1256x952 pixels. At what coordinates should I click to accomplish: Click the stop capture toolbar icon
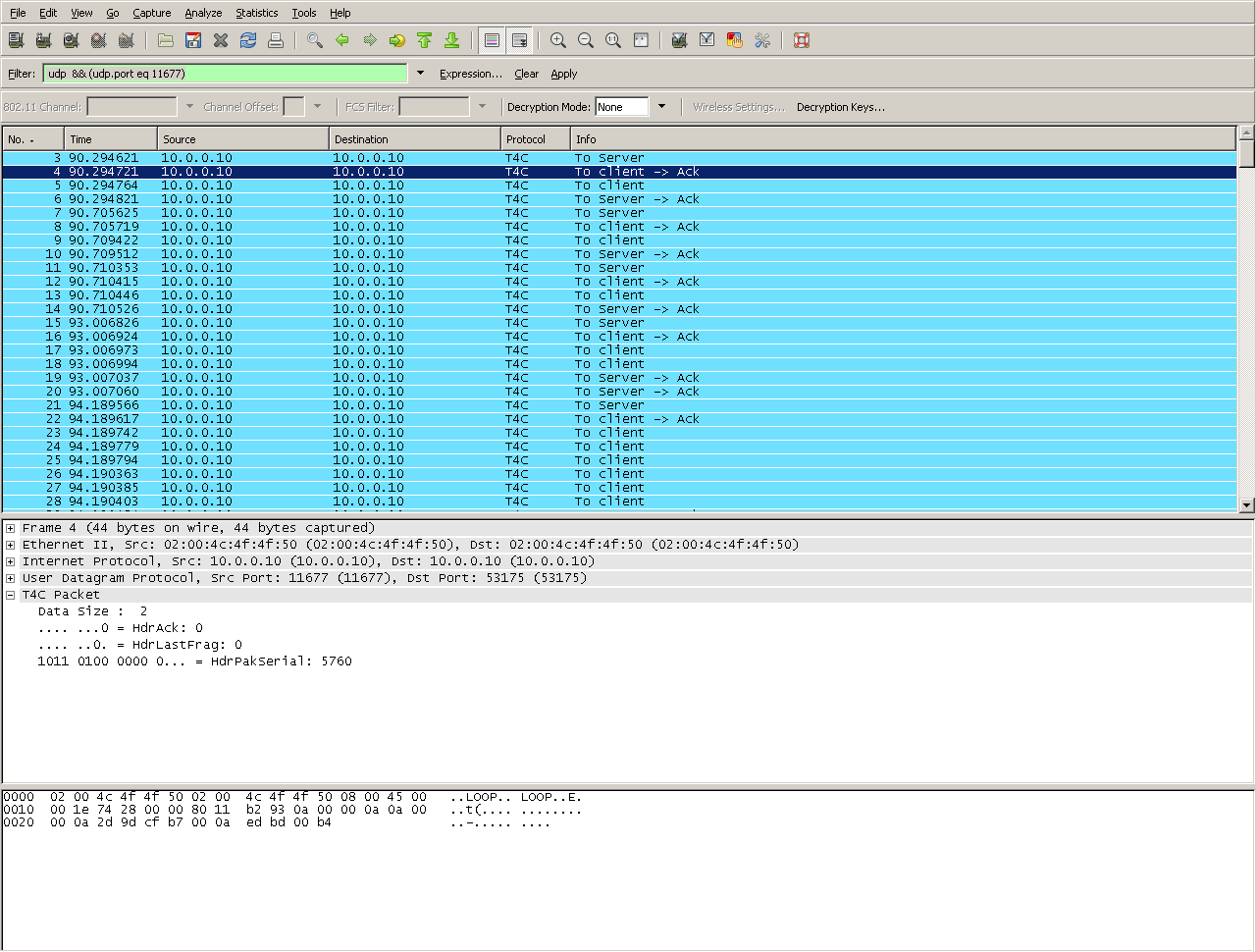tap(98, 40)
